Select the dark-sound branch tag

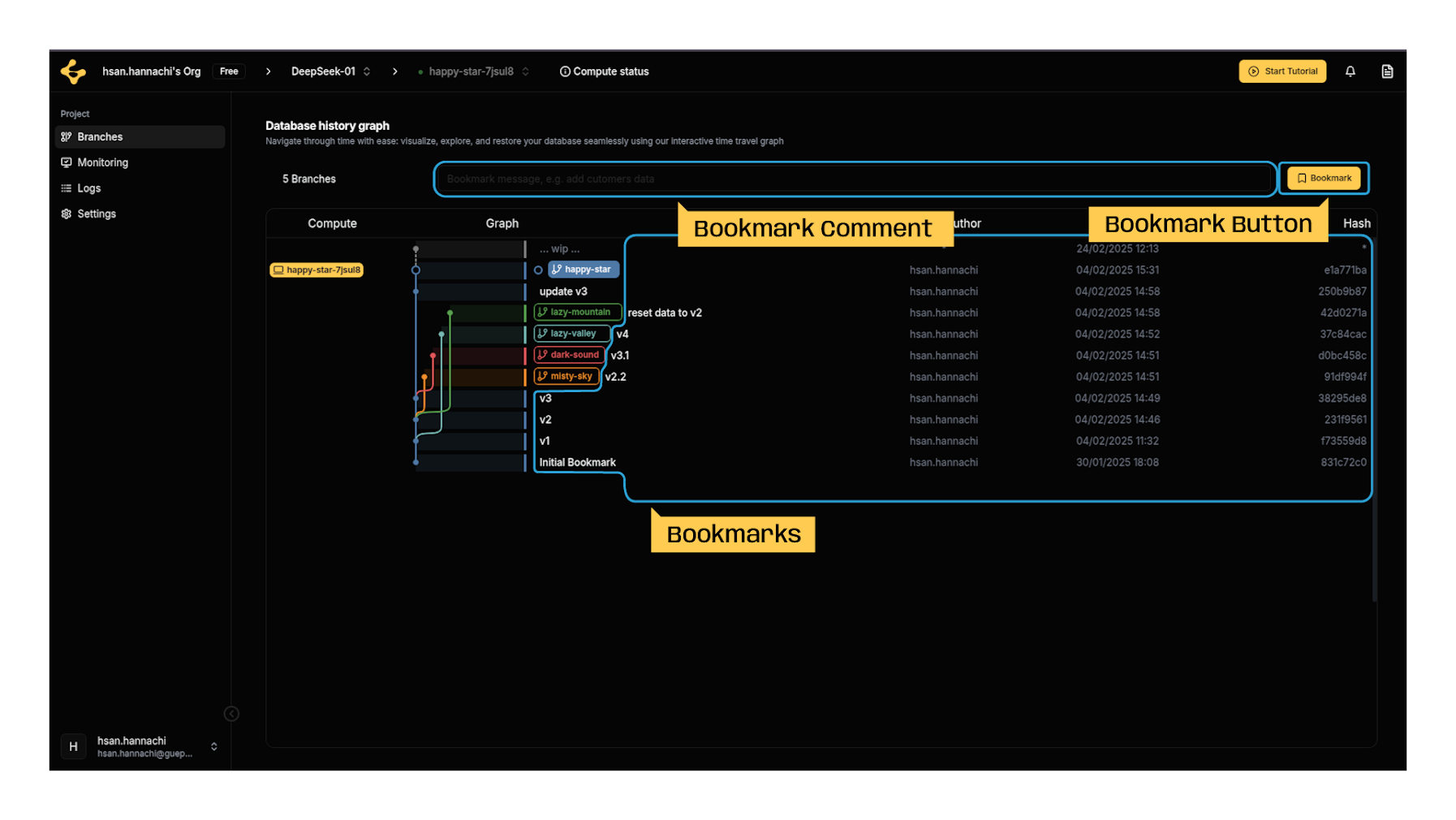tap(570, 355)
